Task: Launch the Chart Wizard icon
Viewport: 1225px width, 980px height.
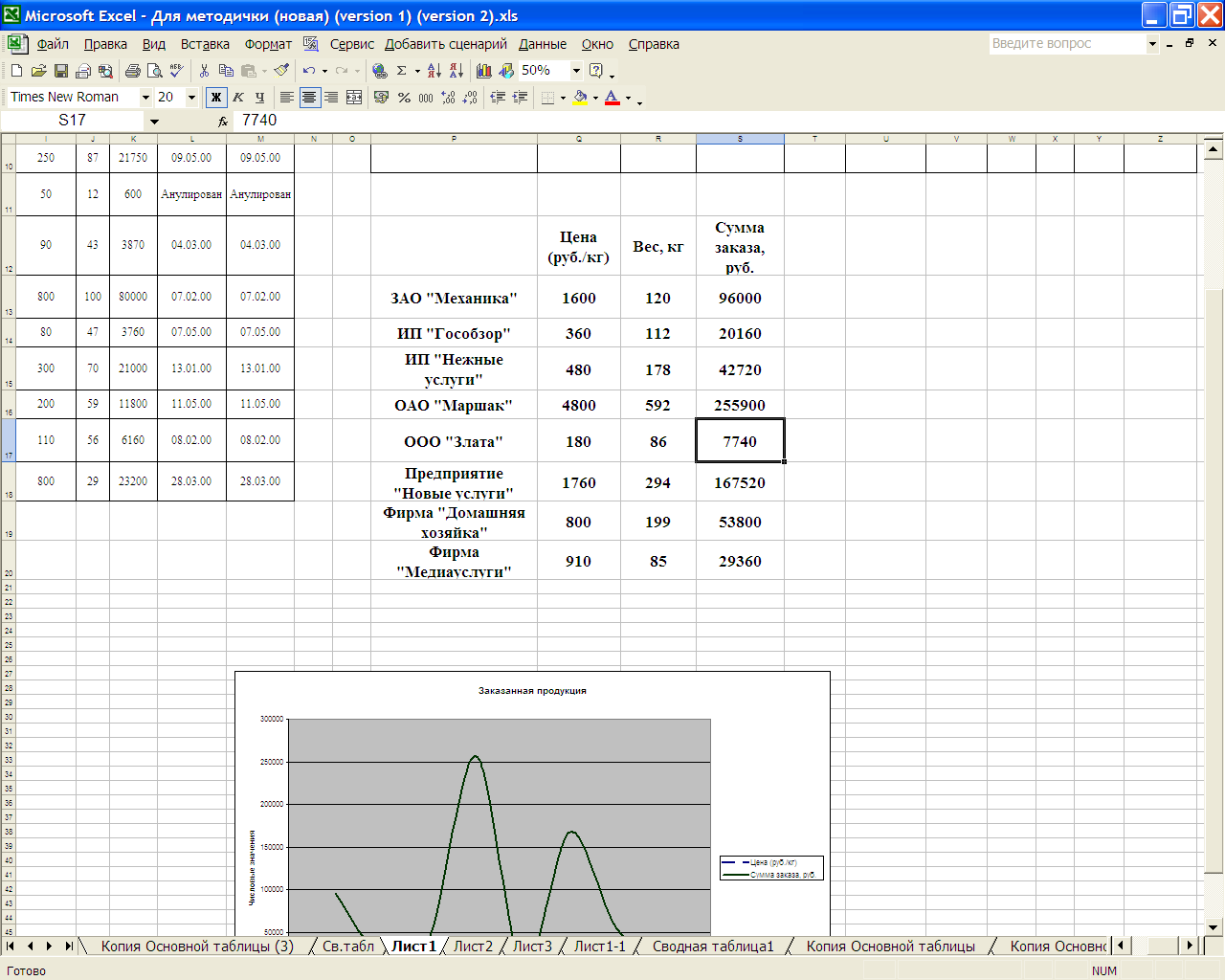Action: click(484, 71)
